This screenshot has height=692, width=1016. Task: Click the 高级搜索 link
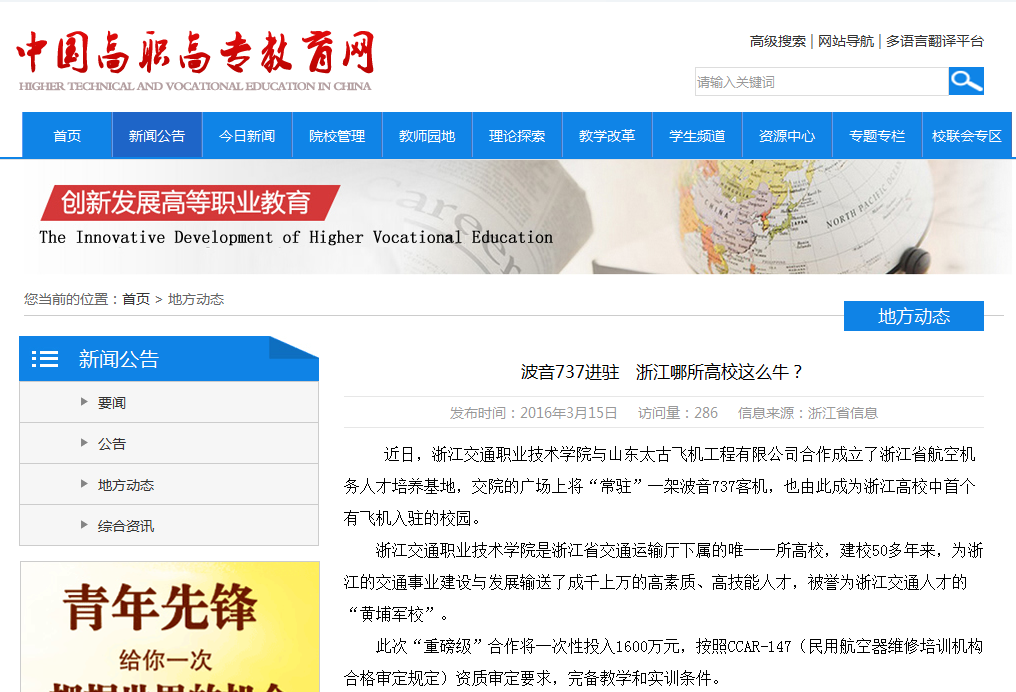pyautogui.click(x=777, y=41)
